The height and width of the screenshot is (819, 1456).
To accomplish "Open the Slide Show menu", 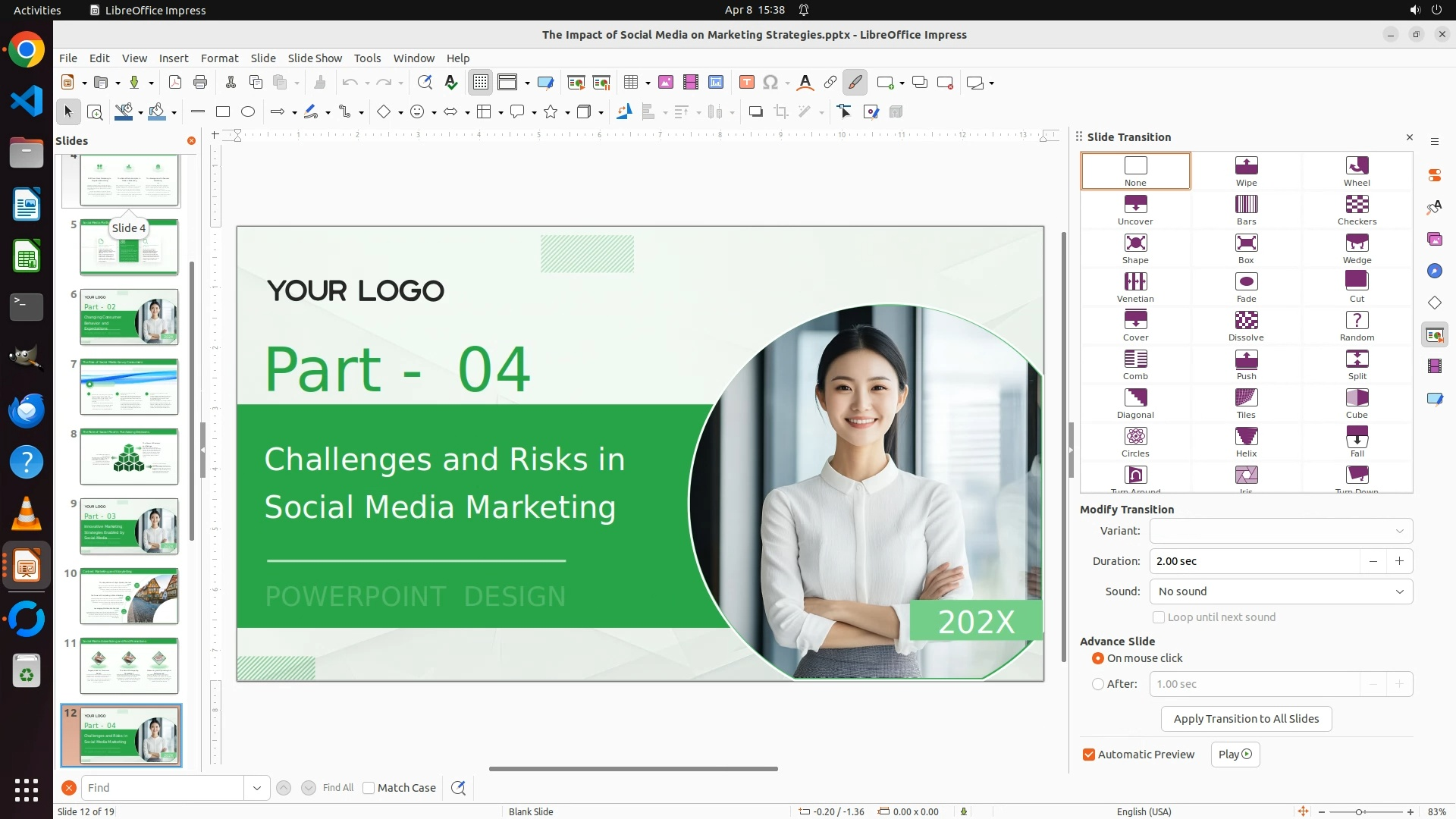I will (315, 58).
